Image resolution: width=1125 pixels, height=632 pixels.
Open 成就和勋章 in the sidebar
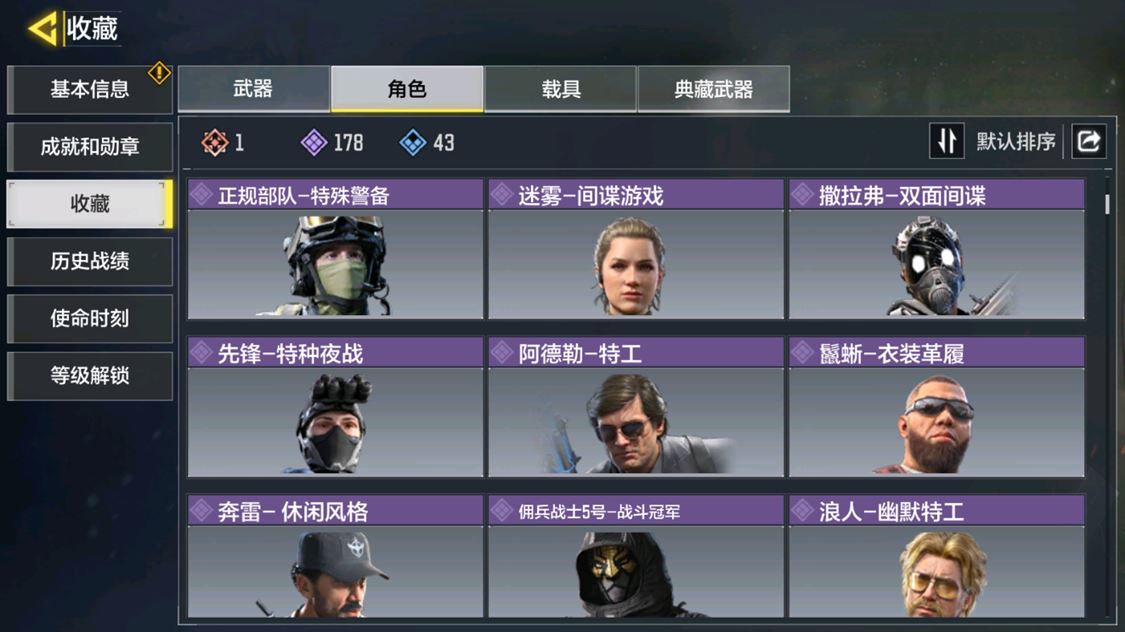[90, 147]
